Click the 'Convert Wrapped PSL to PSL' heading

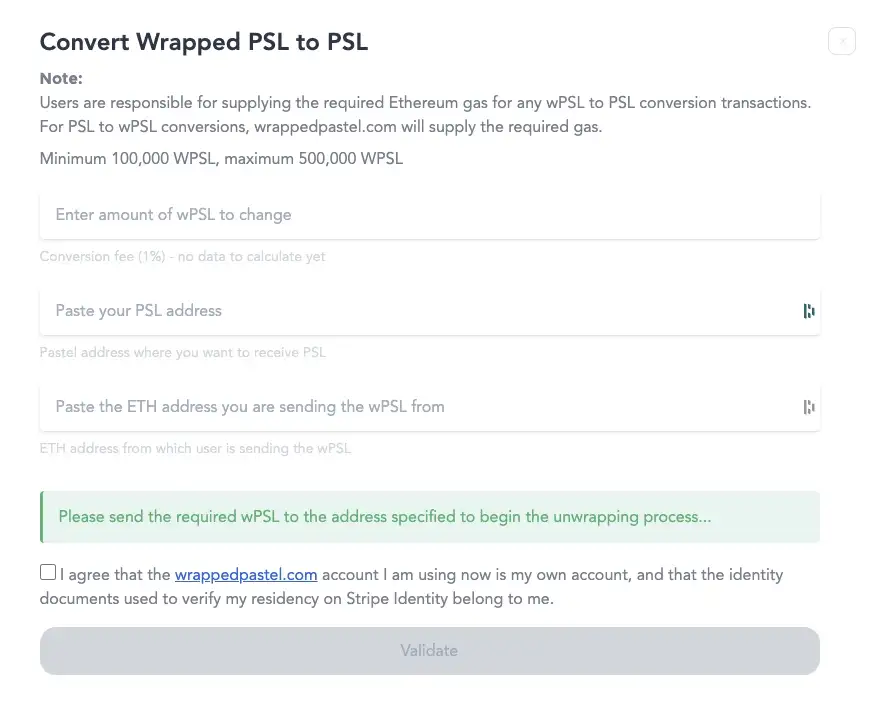coord(204,42)
